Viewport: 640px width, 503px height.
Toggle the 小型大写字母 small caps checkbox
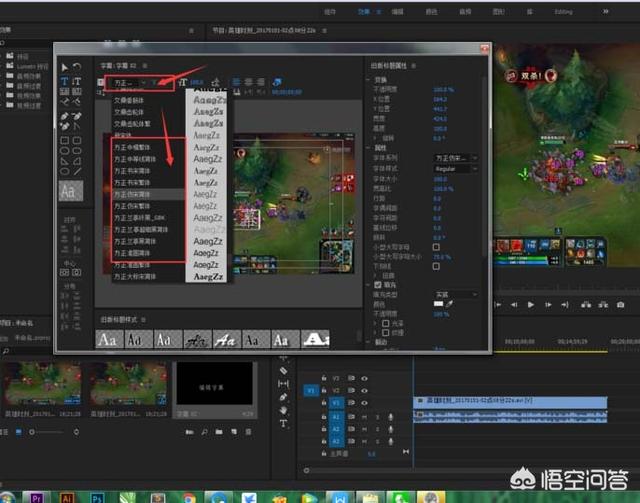click(x=435, y=246)
